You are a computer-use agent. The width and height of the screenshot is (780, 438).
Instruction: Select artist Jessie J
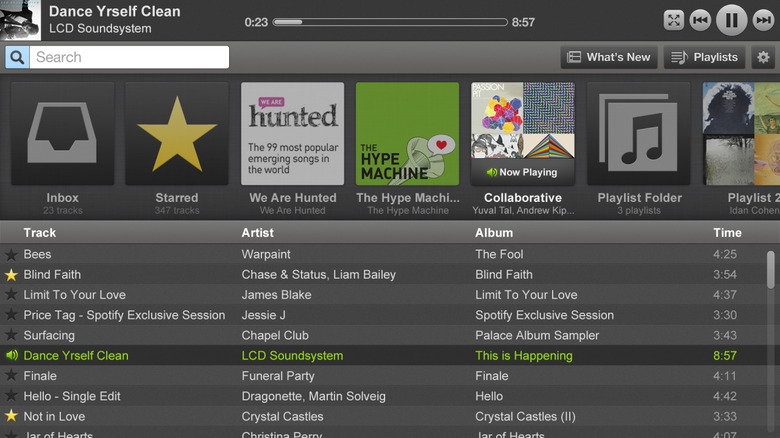click(264, 315)
